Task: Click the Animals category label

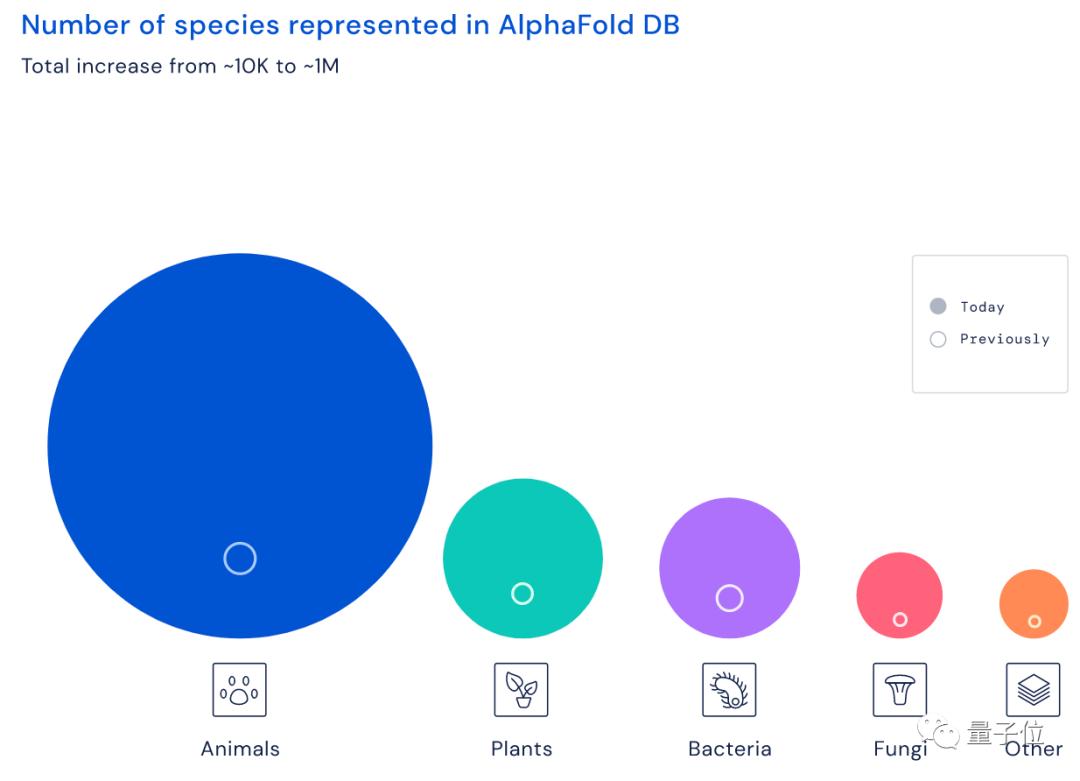Action: coord(240,748)
